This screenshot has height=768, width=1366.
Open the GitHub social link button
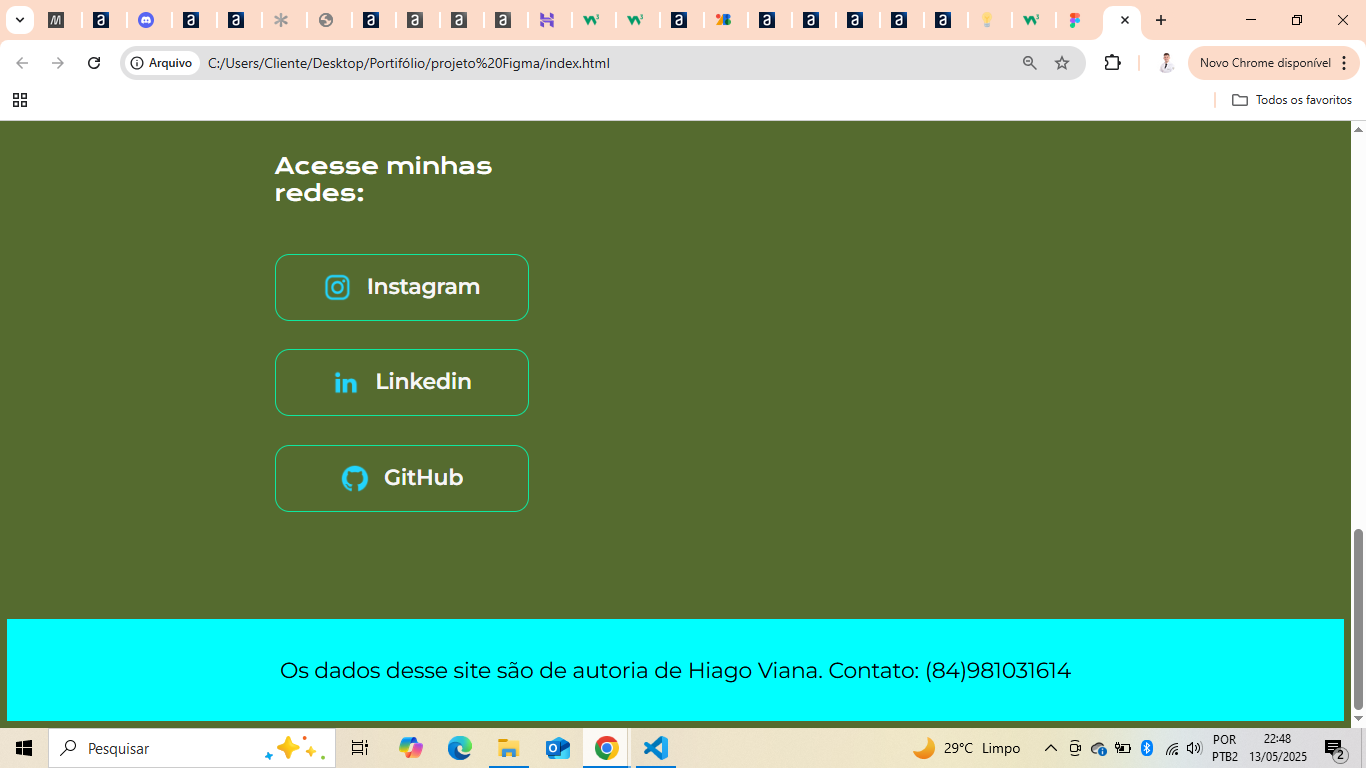coord(402,478)
